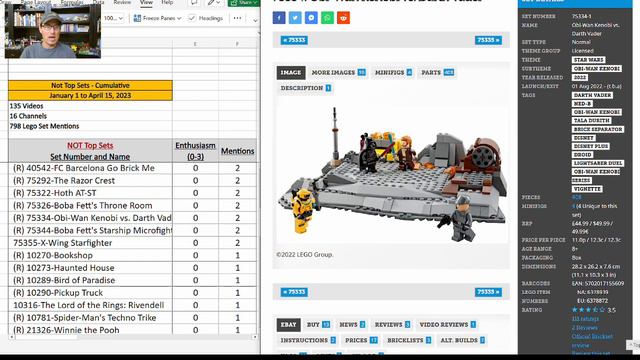This screenshot has width=640, height=360.
Task: Select the eBay tab
Action: [x=288, y=324]
